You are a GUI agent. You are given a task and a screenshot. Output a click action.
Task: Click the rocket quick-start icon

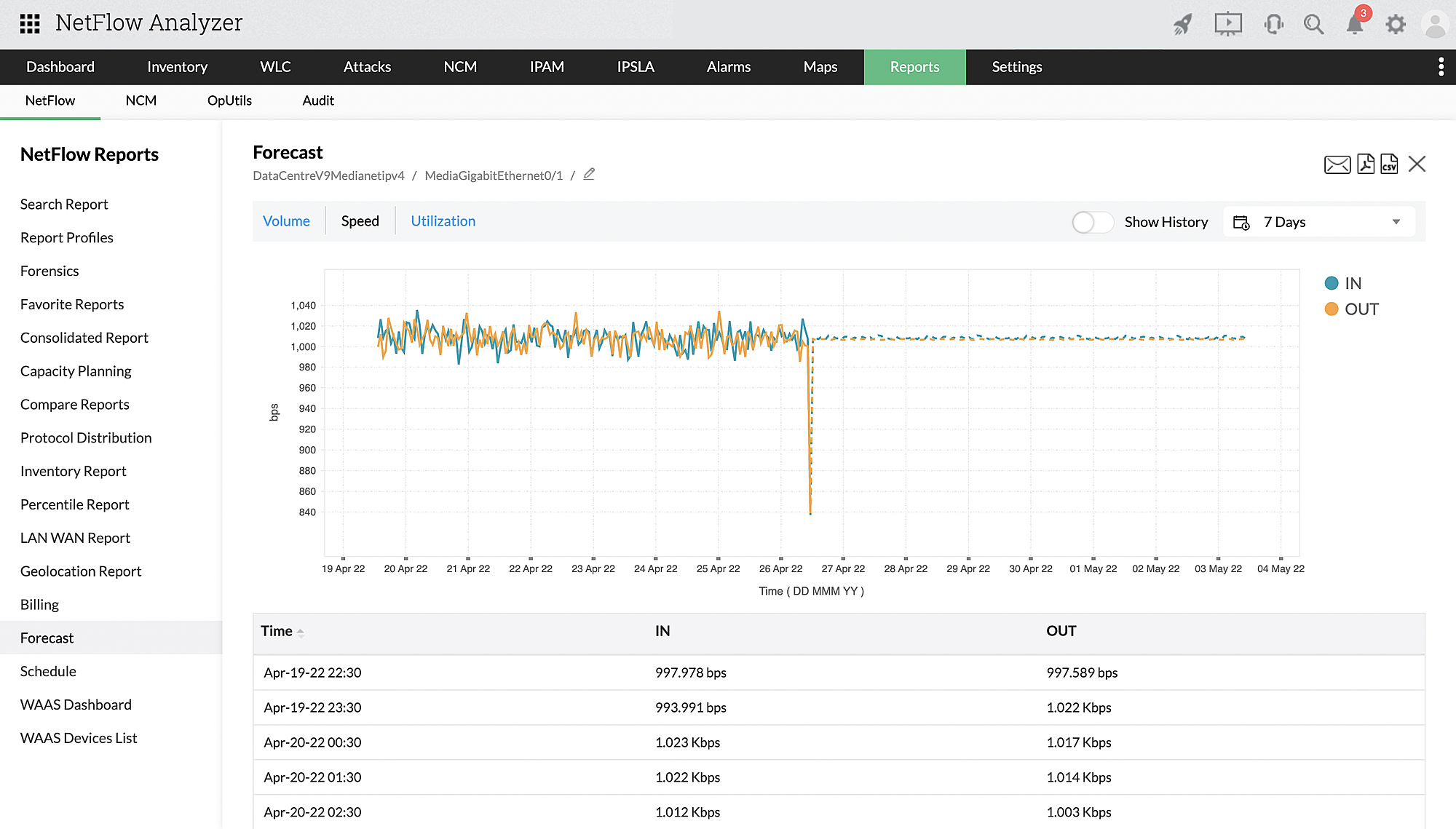click(1183, 25)
